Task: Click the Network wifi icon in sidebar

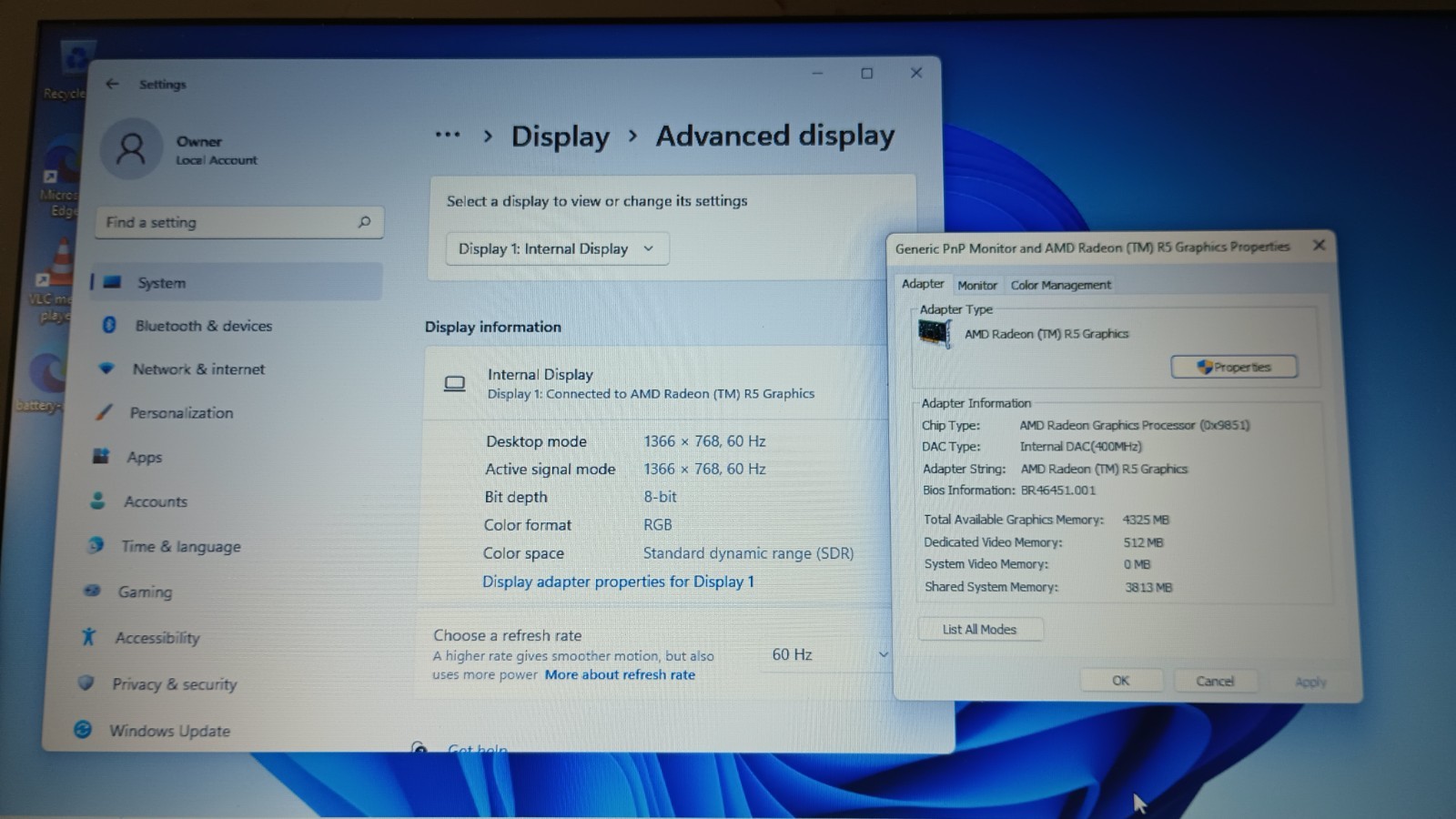Action: [x=106, y=369]
